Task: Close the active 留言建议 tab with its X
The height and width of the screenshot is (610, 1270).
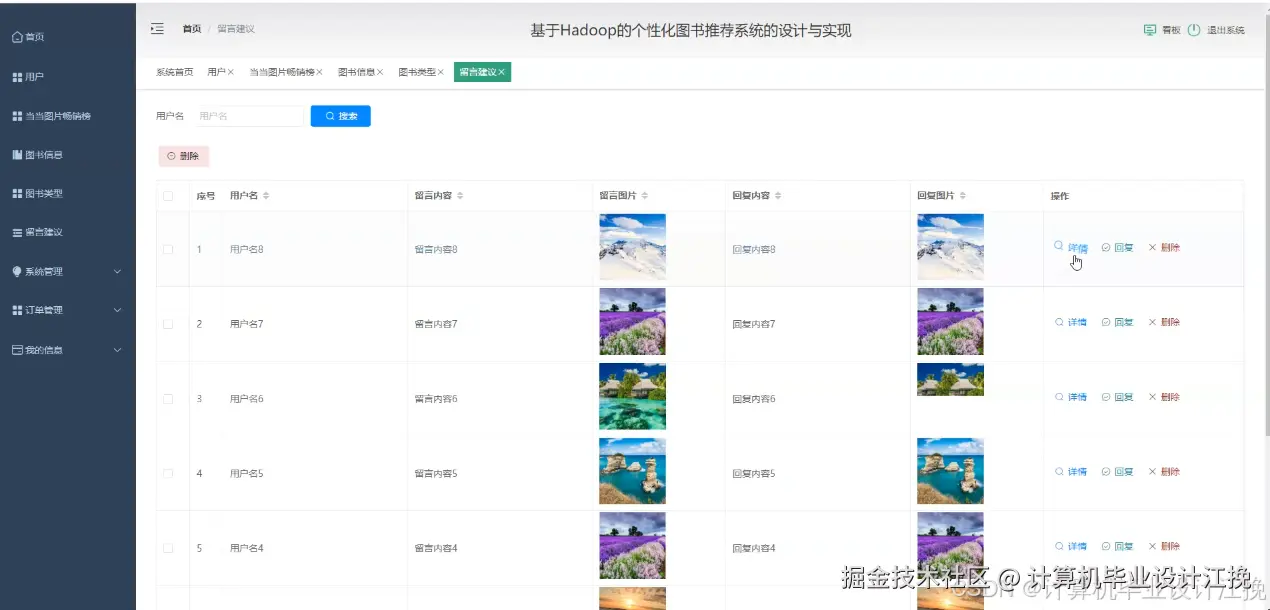Action: (502, 72)
